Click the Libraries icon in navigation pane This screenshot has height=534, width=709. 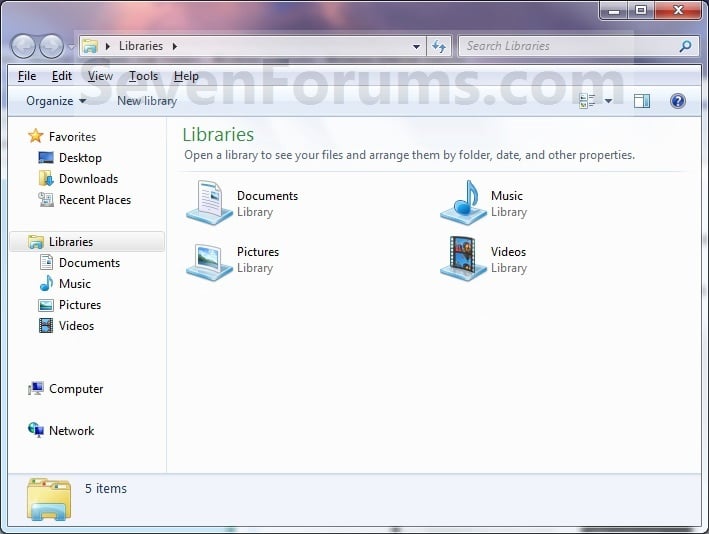[x=35, y=242]
